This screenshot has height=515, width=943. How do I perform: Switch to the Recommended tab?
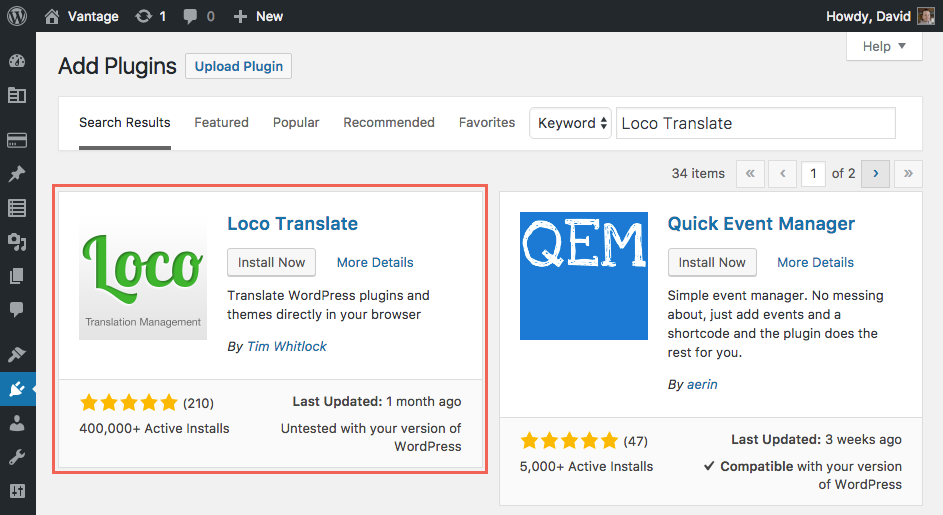point(389,123)
